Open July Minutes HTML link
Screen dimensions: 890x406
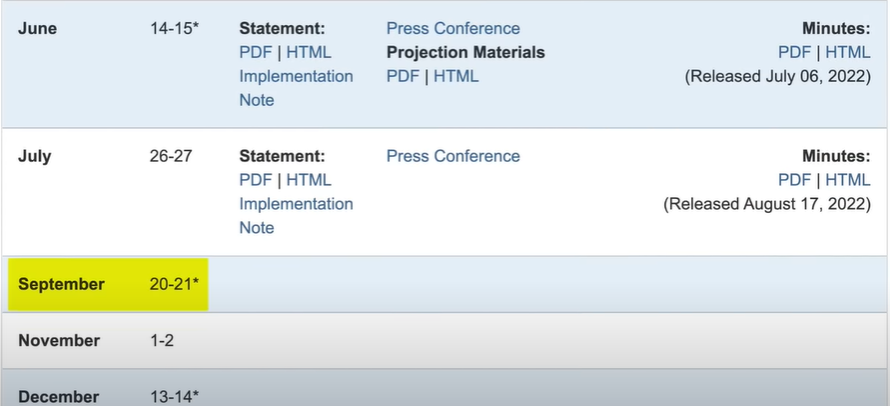[848, 180]
